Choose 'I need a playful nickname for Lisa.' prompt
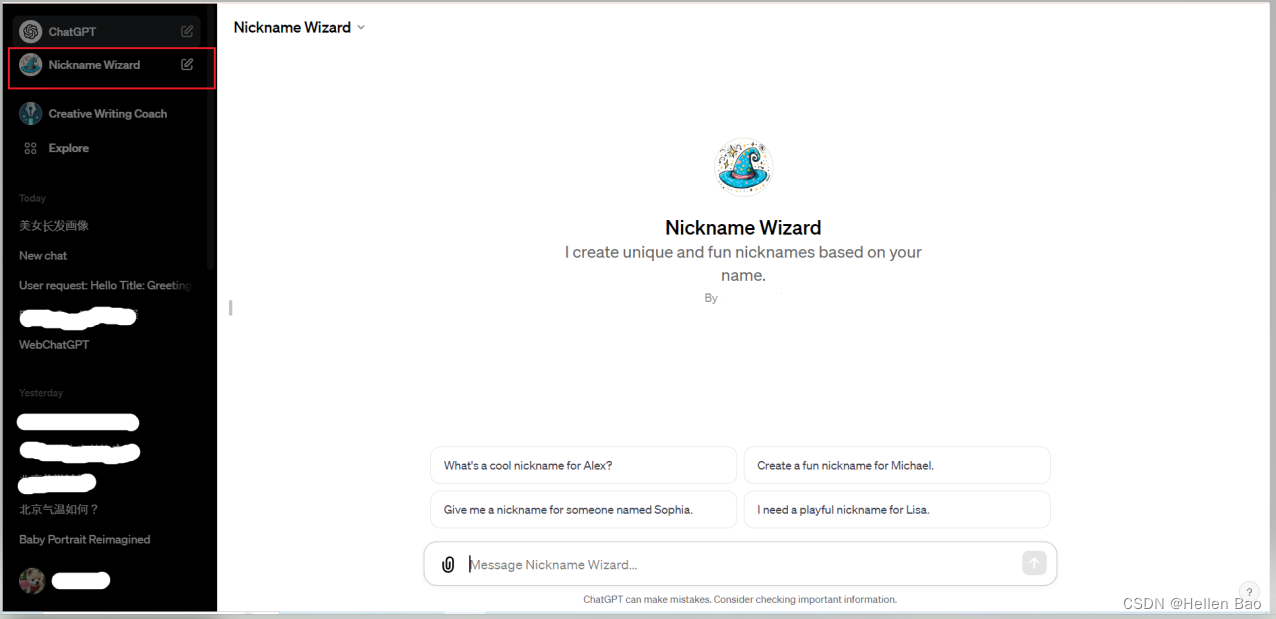This screenshot has width=1276, height=619. (897, 509)
